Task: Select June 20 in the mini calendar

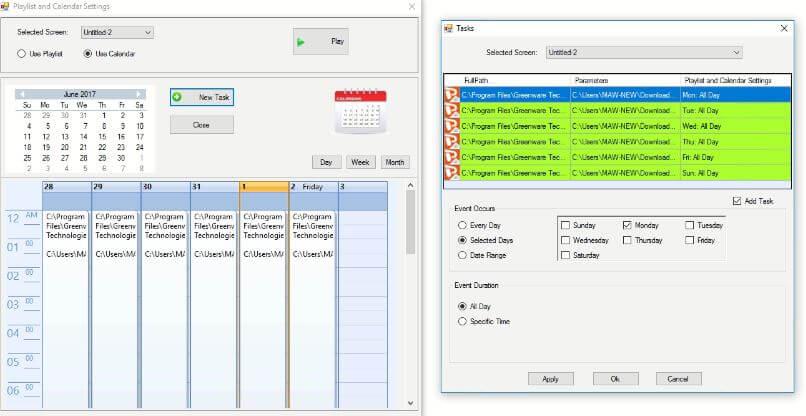Action: pos(65,147)
